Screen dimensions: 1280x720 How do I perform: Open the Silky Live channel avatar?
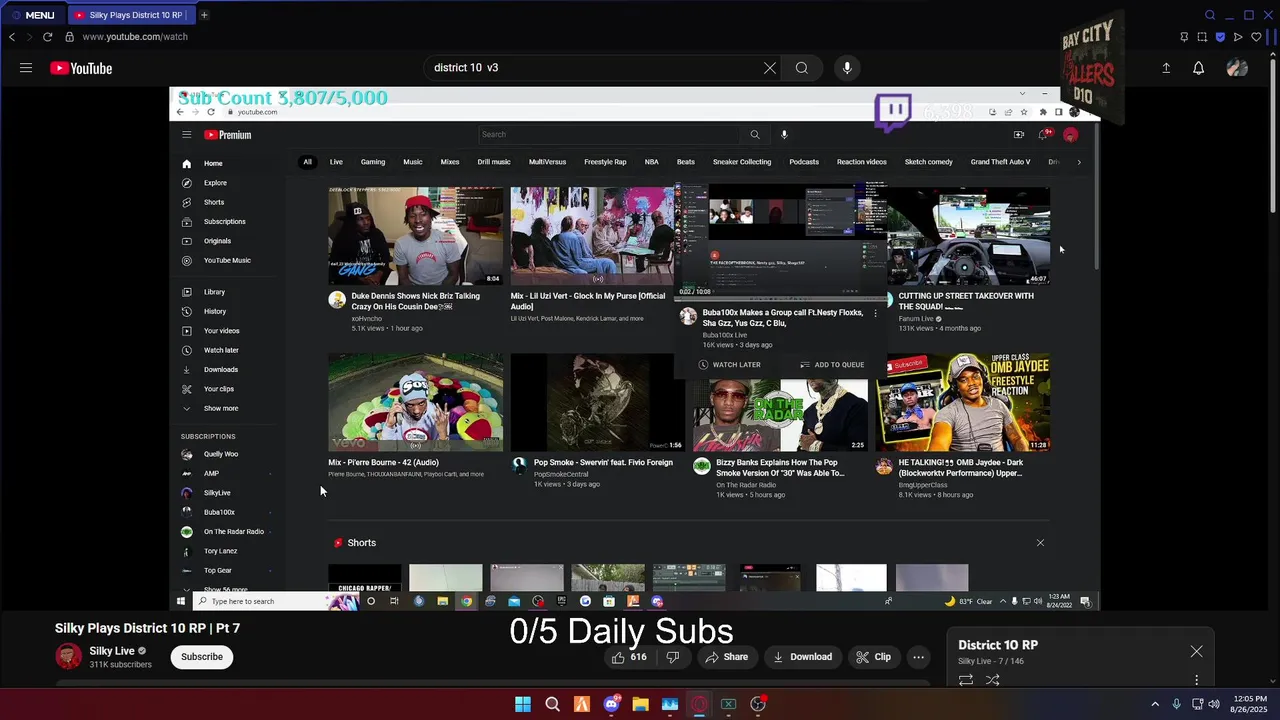pyautogui.click(x=68, y=656)
